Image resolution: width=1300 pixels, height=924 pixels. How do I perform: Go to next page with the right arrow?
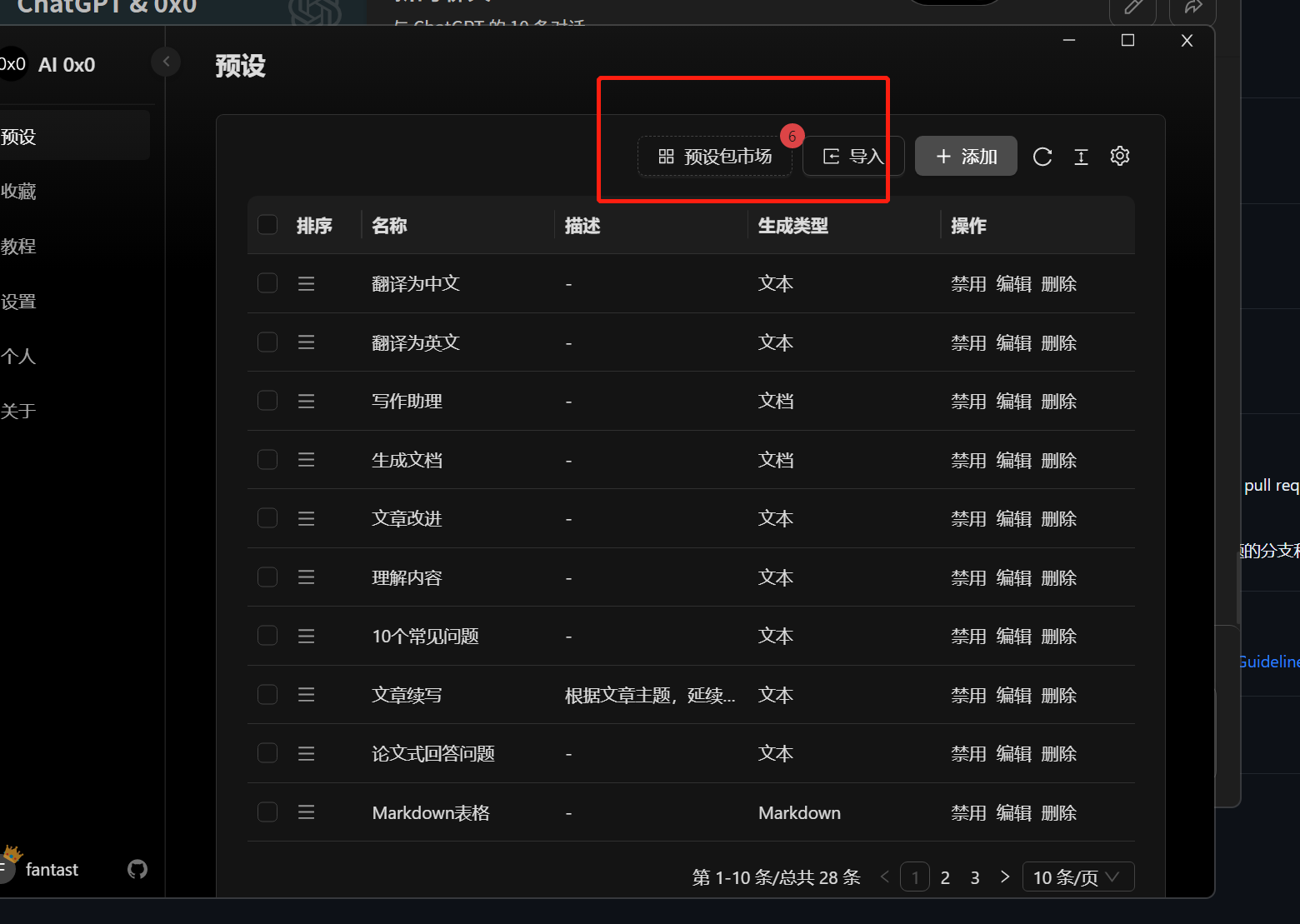(1004, 877)
